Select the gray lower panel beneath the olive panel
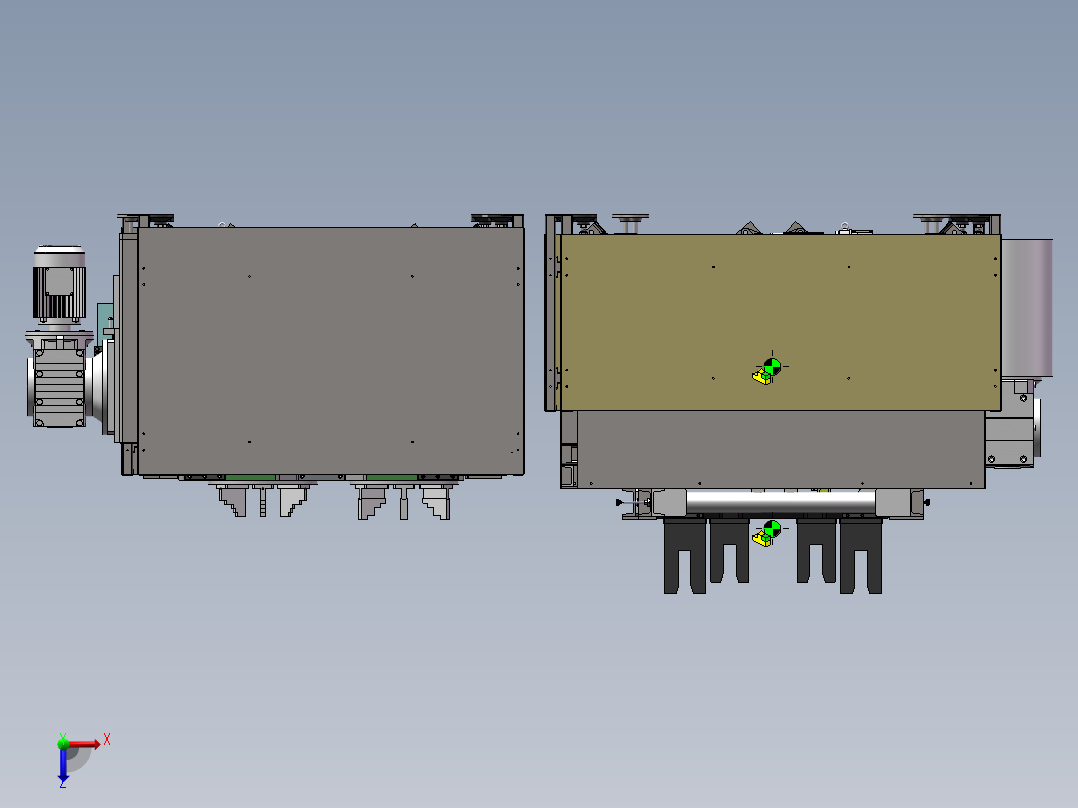Image resolution: width=1078 pixels, height=808 pixels. tap(781, 450)
